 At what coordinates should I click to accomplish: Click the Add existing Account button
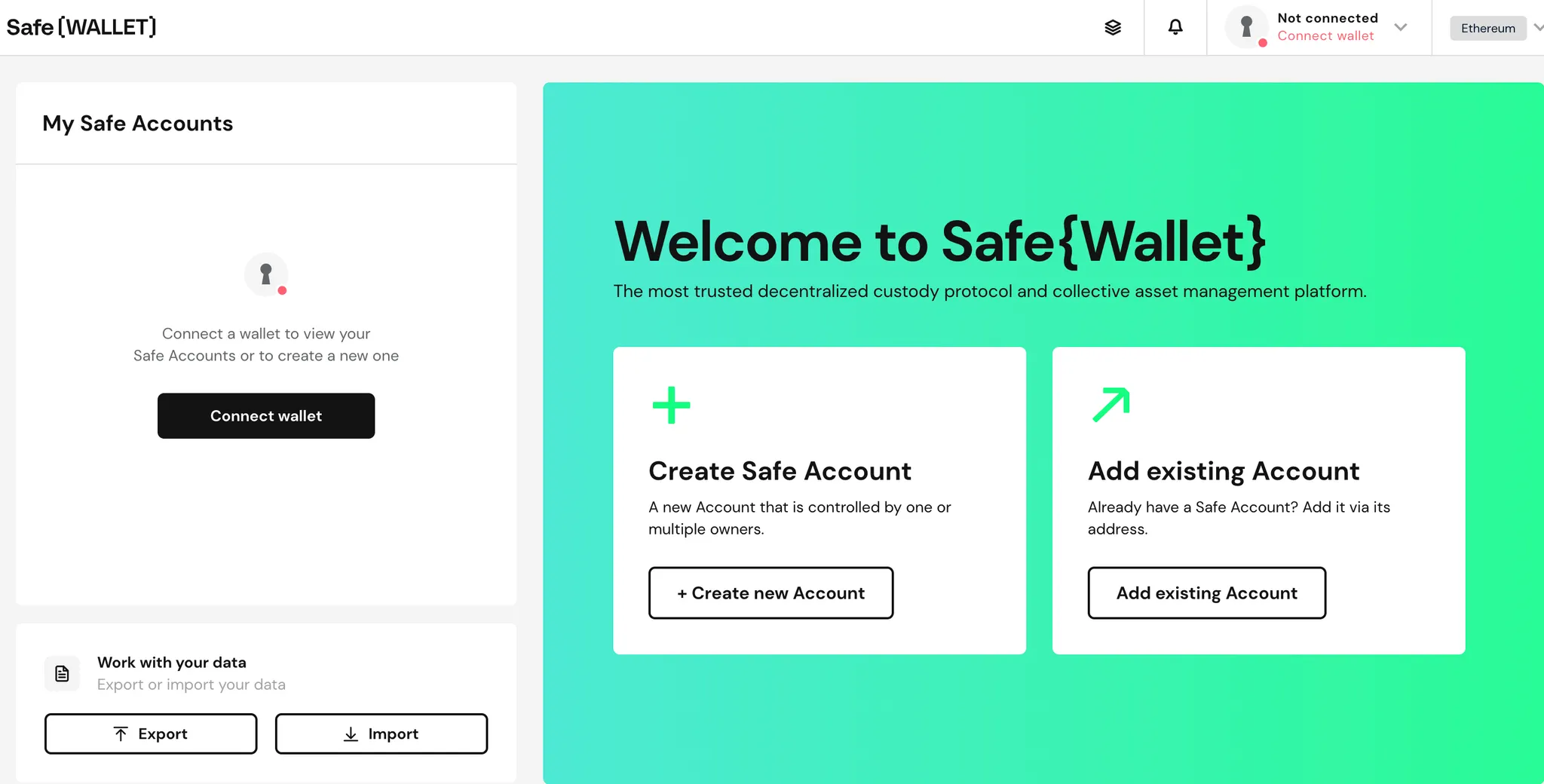1206,593
